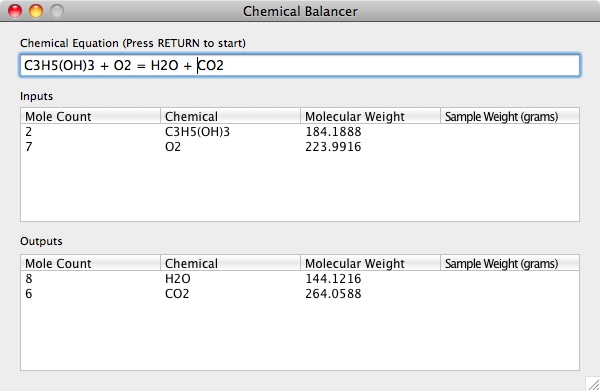Select the CO2 row in Outputs table
Viewport: 600px width, 391px height.
click(x=300, y=293)
